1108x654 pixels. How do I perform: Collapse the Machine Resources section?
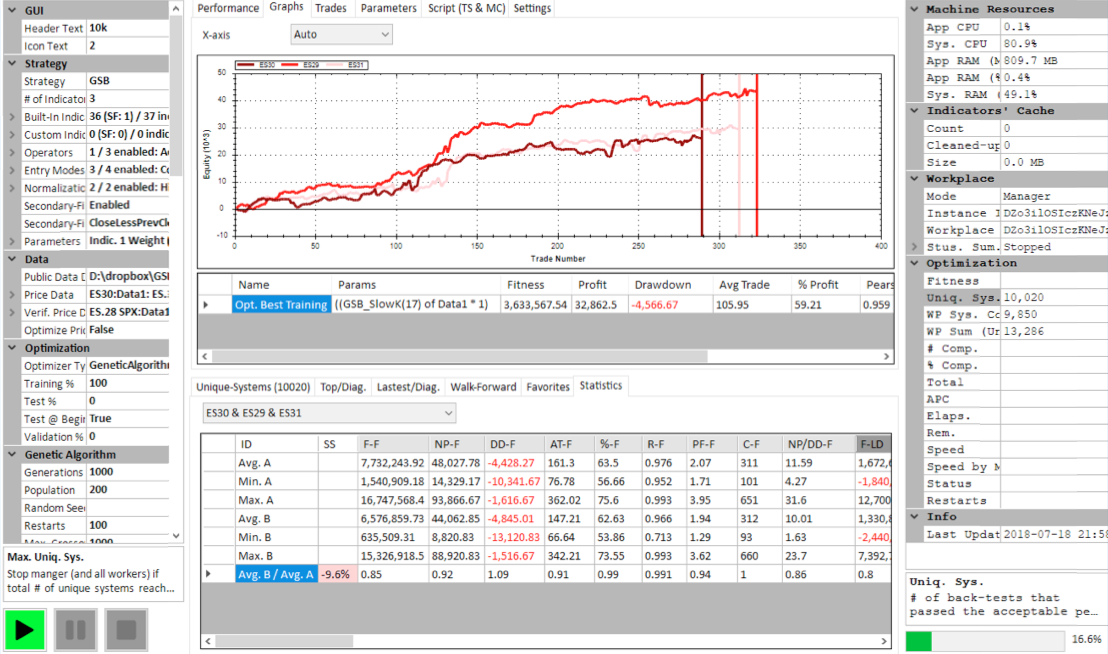915,9
